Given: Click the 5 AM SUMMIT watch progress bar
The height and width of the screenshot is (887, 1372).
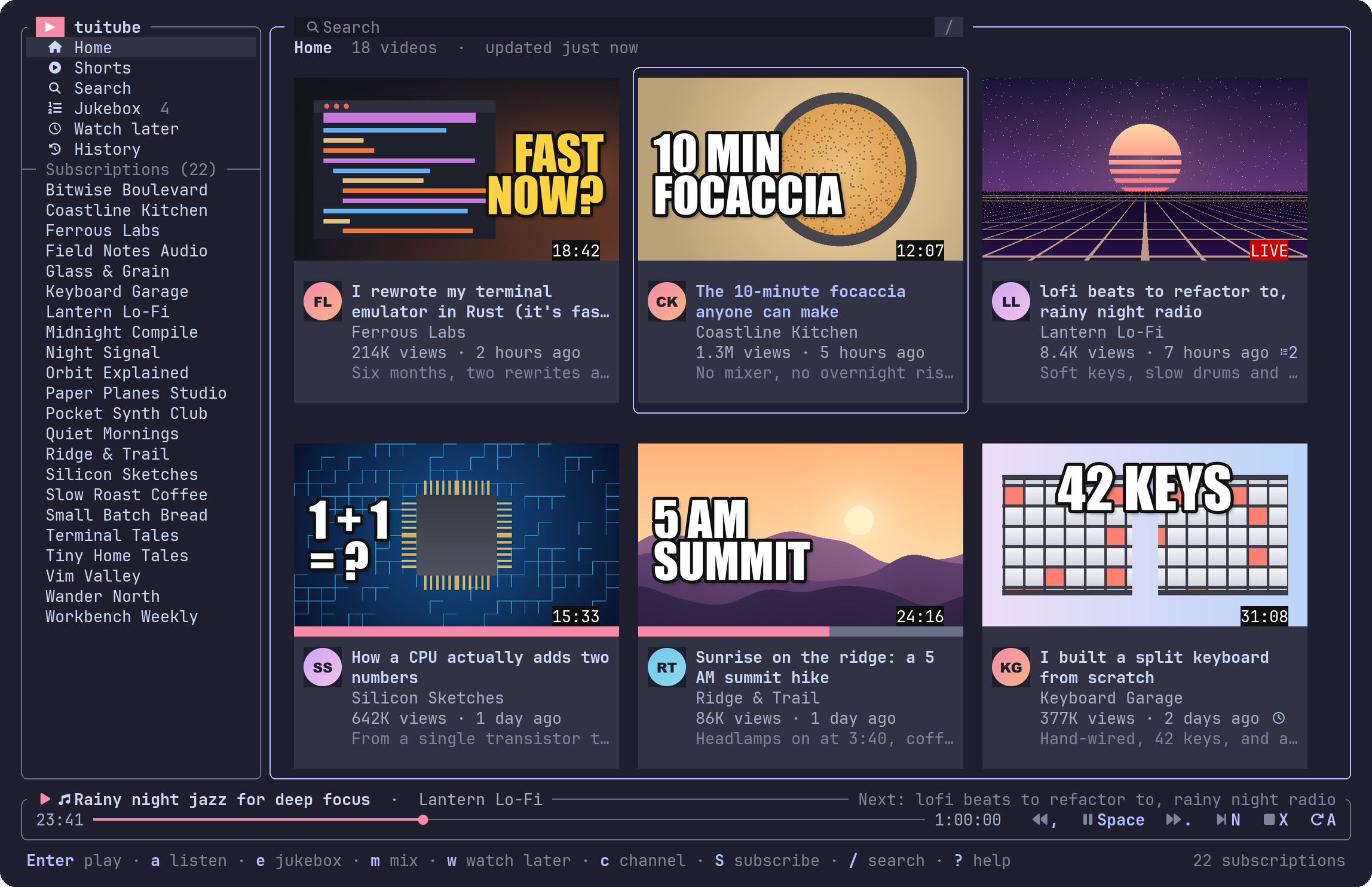Looking at the screenshot, I should pos(801,631).
